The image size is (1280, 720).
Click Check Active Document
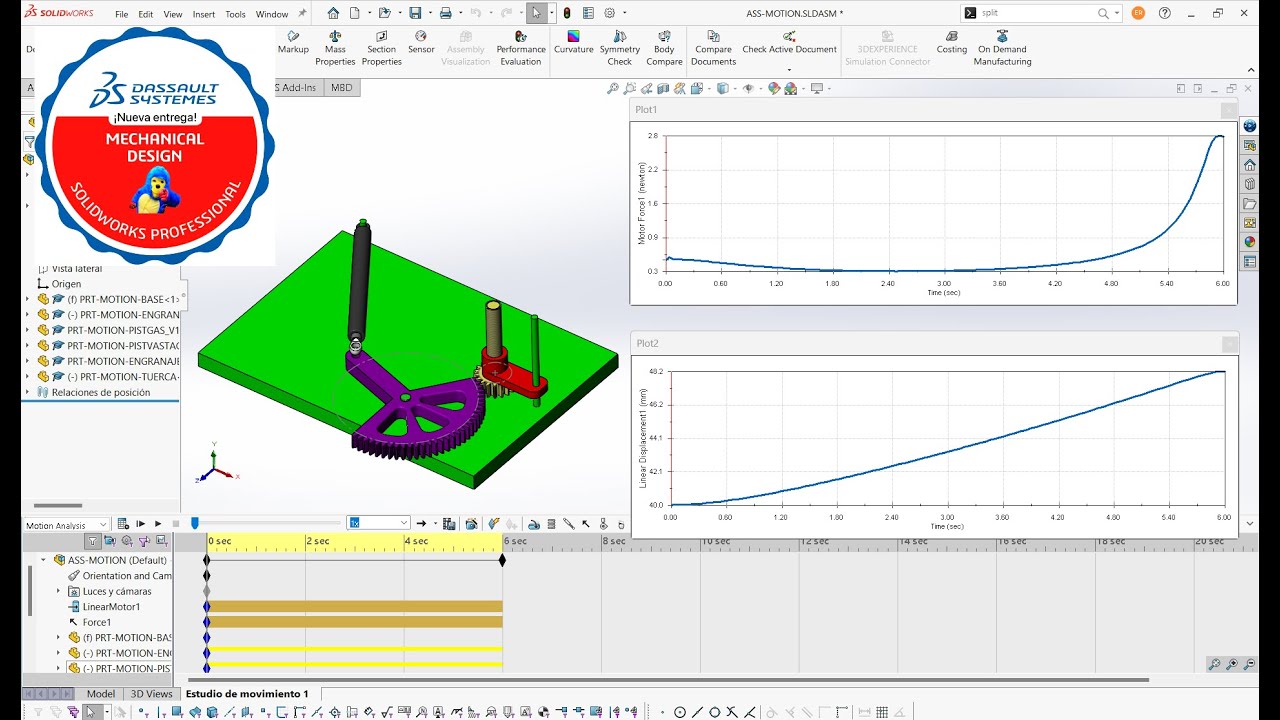789,42
